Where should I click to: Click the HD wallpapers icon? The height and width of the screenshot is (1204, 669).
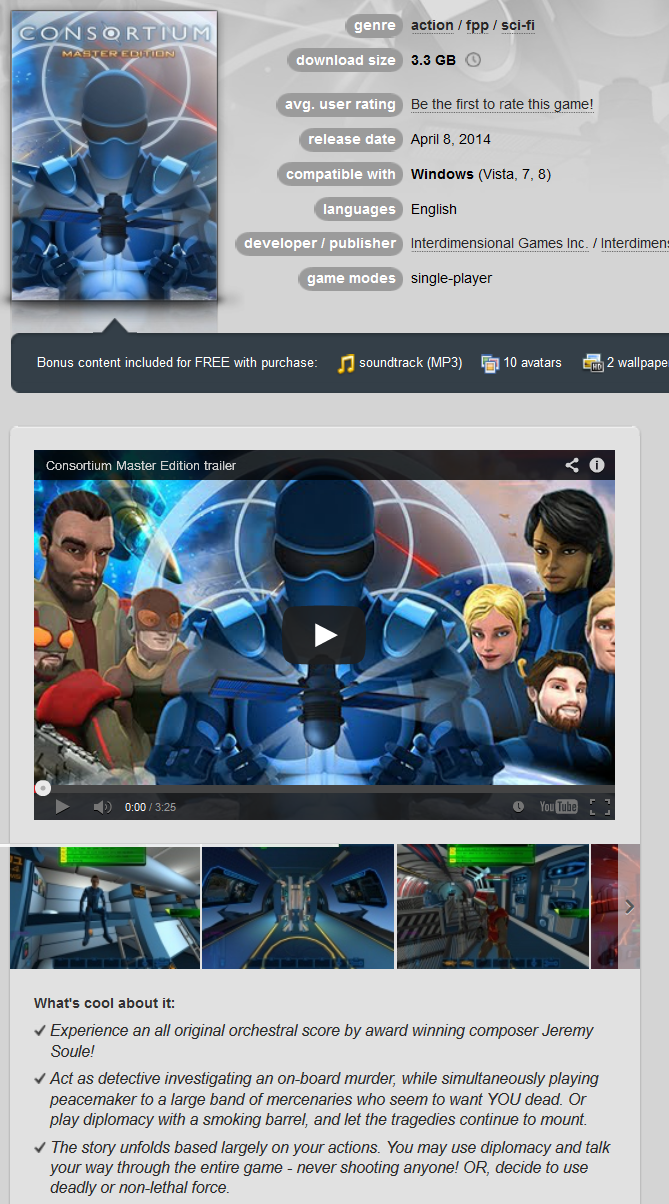[x=593, y=363]
